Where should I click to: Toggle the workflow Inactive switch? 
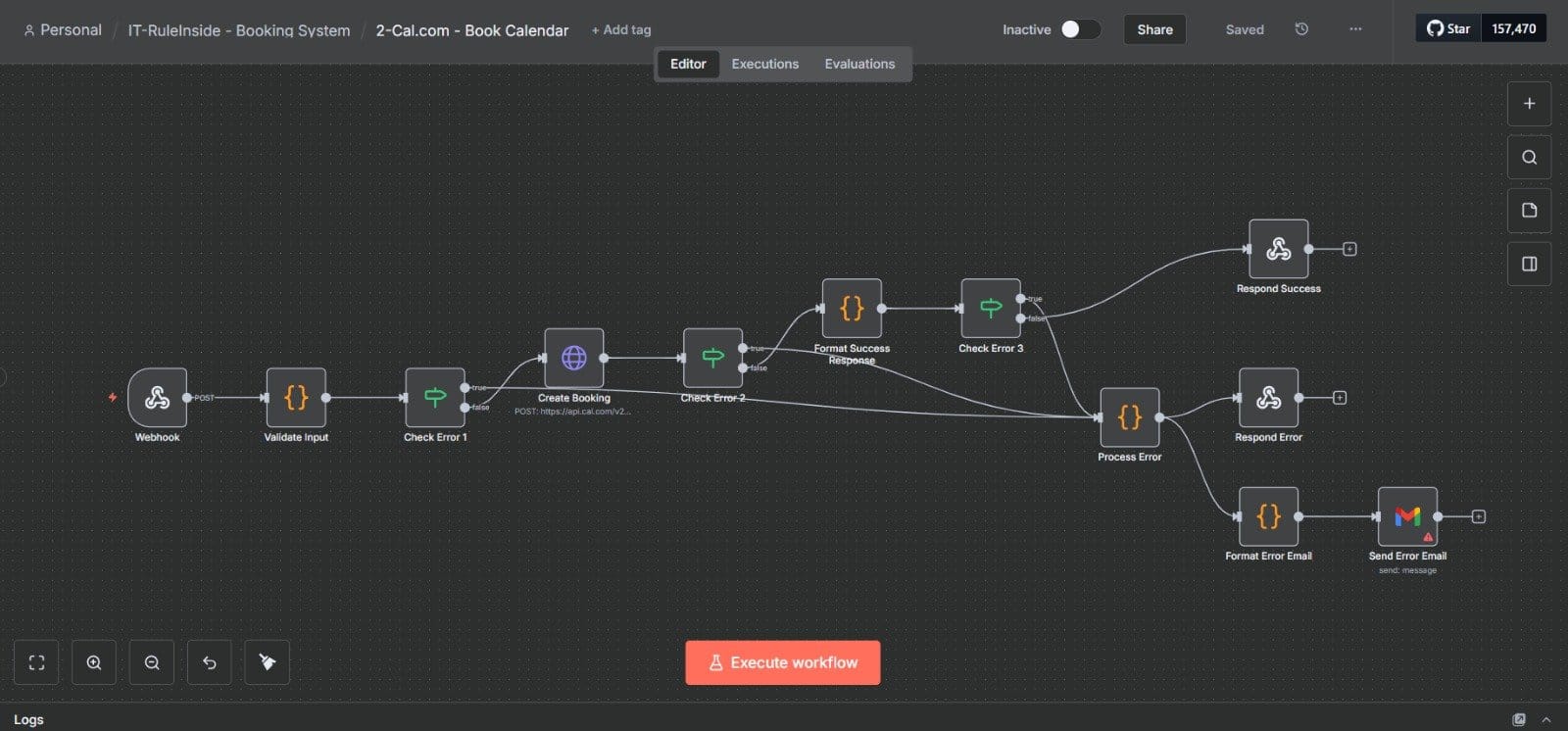coord(1079,29)
